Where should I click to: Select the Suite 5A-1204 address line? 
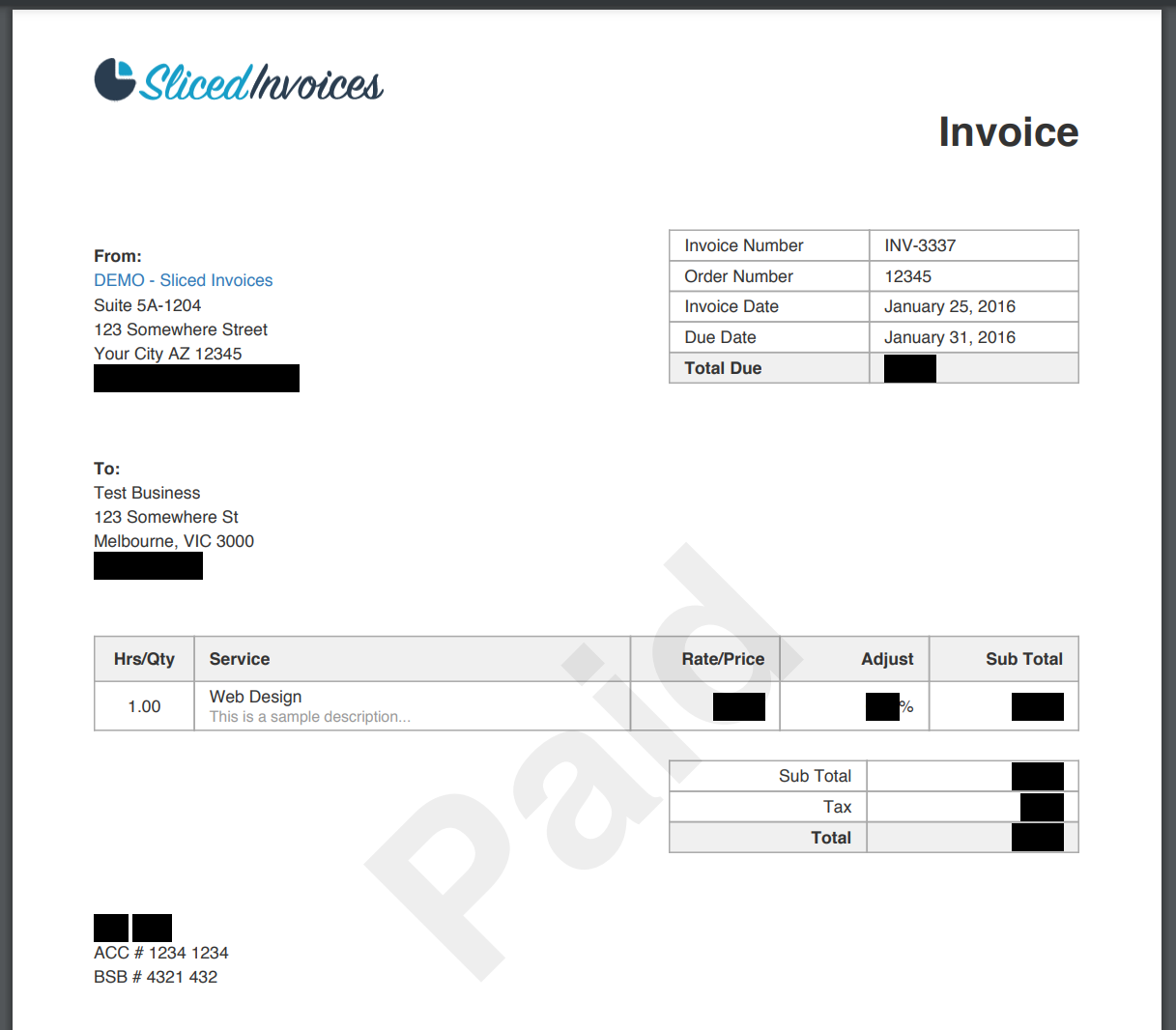click(147, 305)
